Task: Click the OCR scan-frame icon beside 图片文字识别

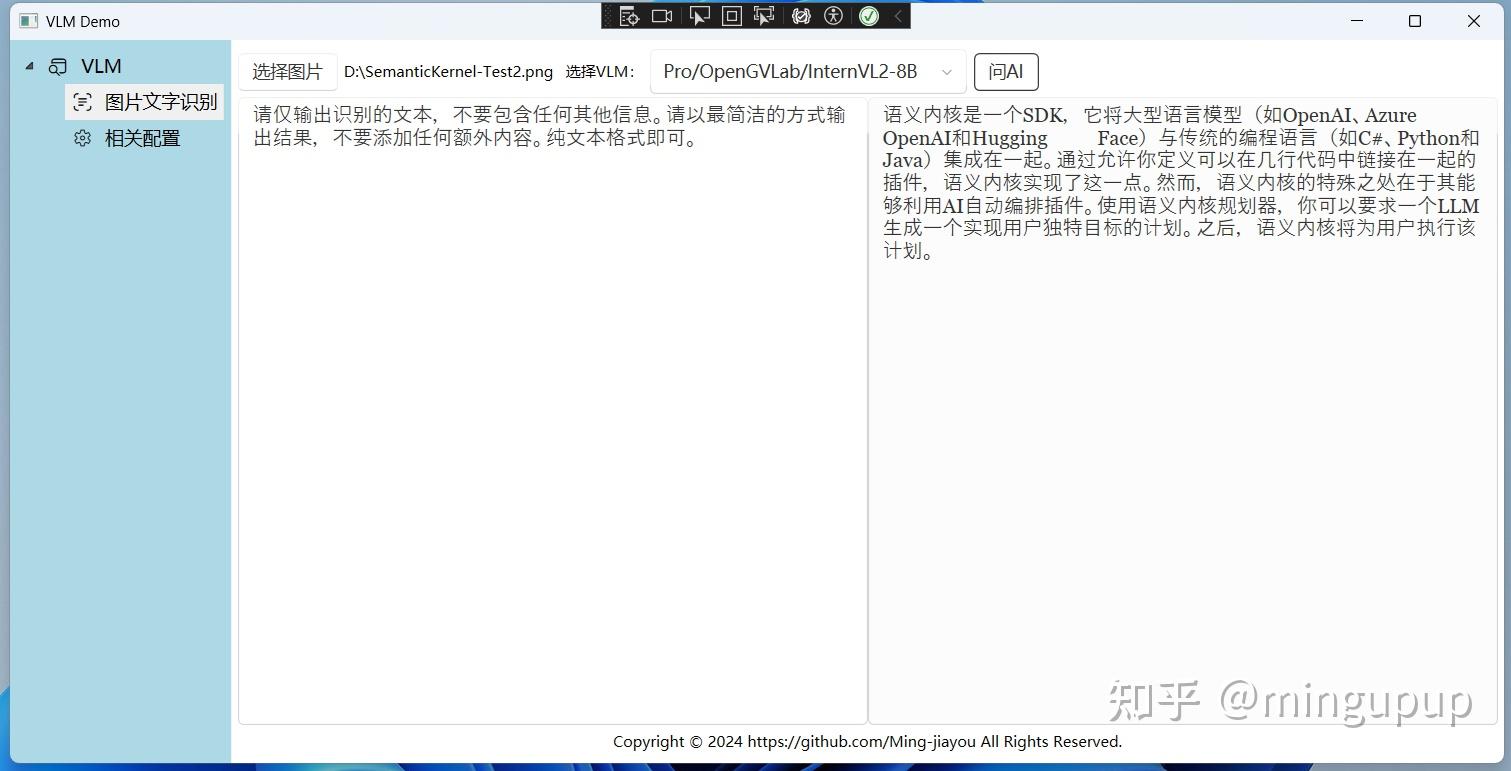Action: coord(82,101)
